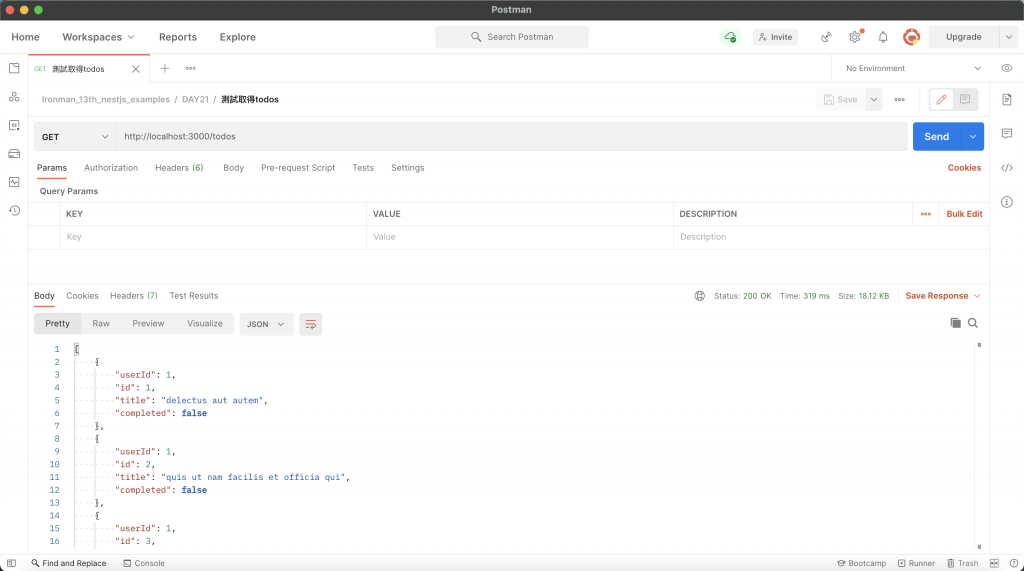Viewport: 1024px width, 571px height.
Task: Open the notifications bell icon
Action: [883, 37]
